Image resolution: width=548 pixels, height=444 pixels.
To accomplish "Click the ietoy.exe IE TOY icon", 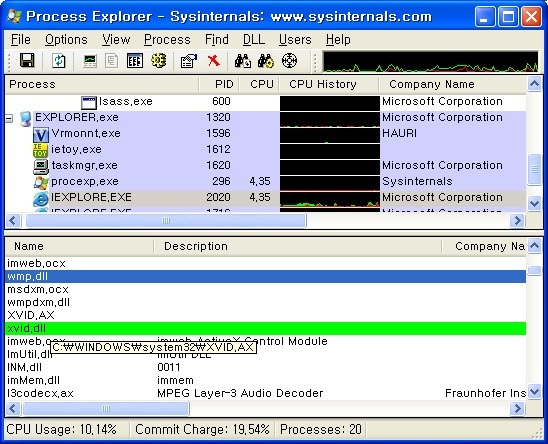I will click(x=40, y=150).
